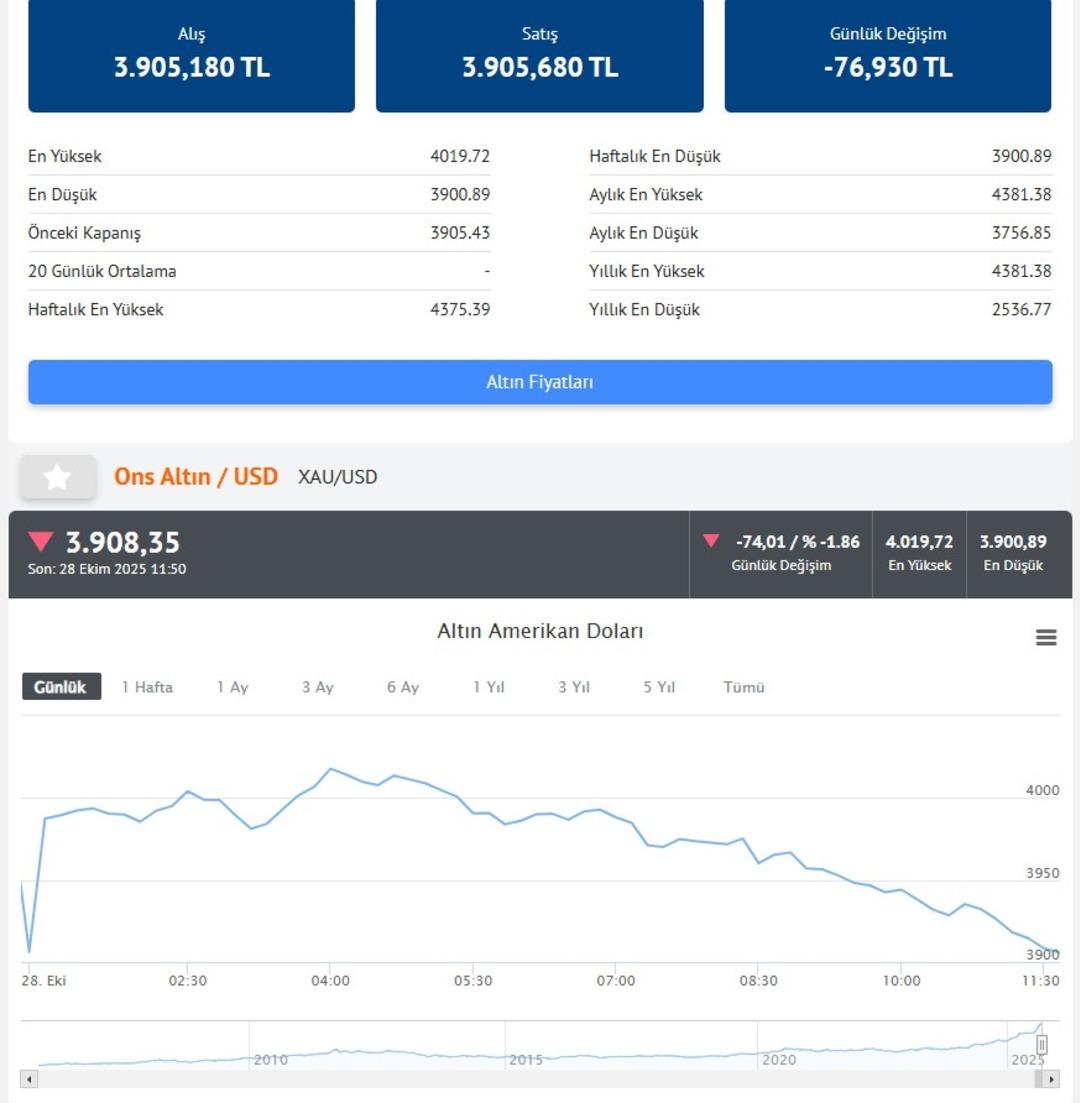Click the navigator range handle near 2025

pos(1042,1045)
